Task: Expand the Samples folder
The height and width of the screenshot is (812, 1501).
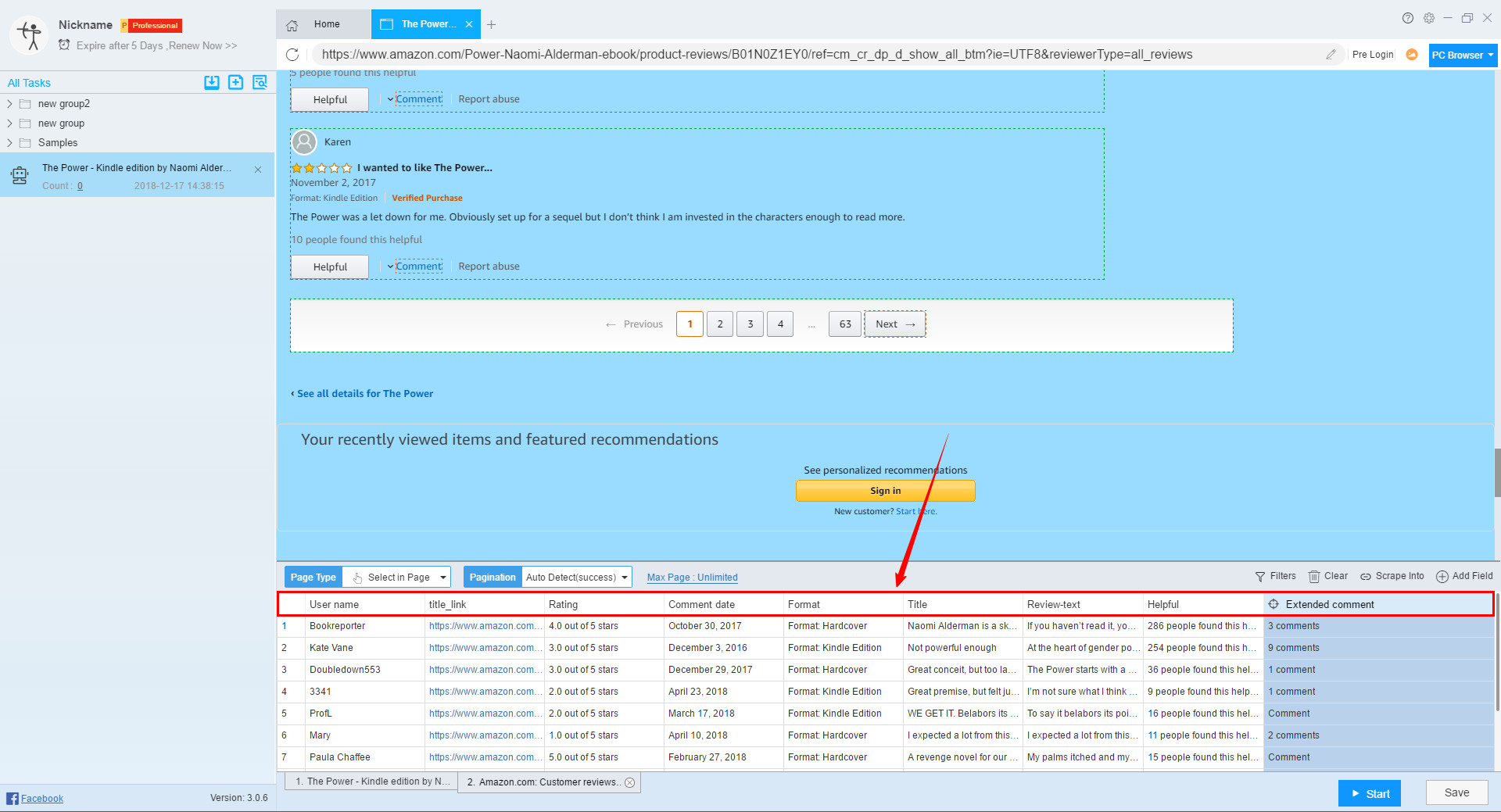Action: pyautogui.click(x=9, y=142)
